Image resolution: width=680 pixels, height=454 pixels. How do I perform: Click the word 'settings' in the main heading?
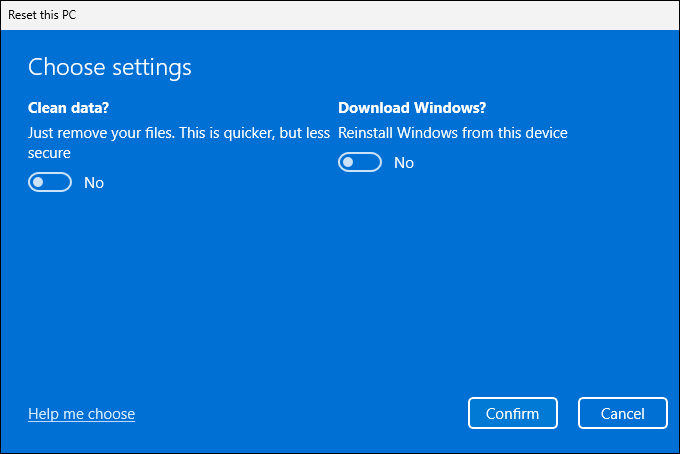(152, 67)
